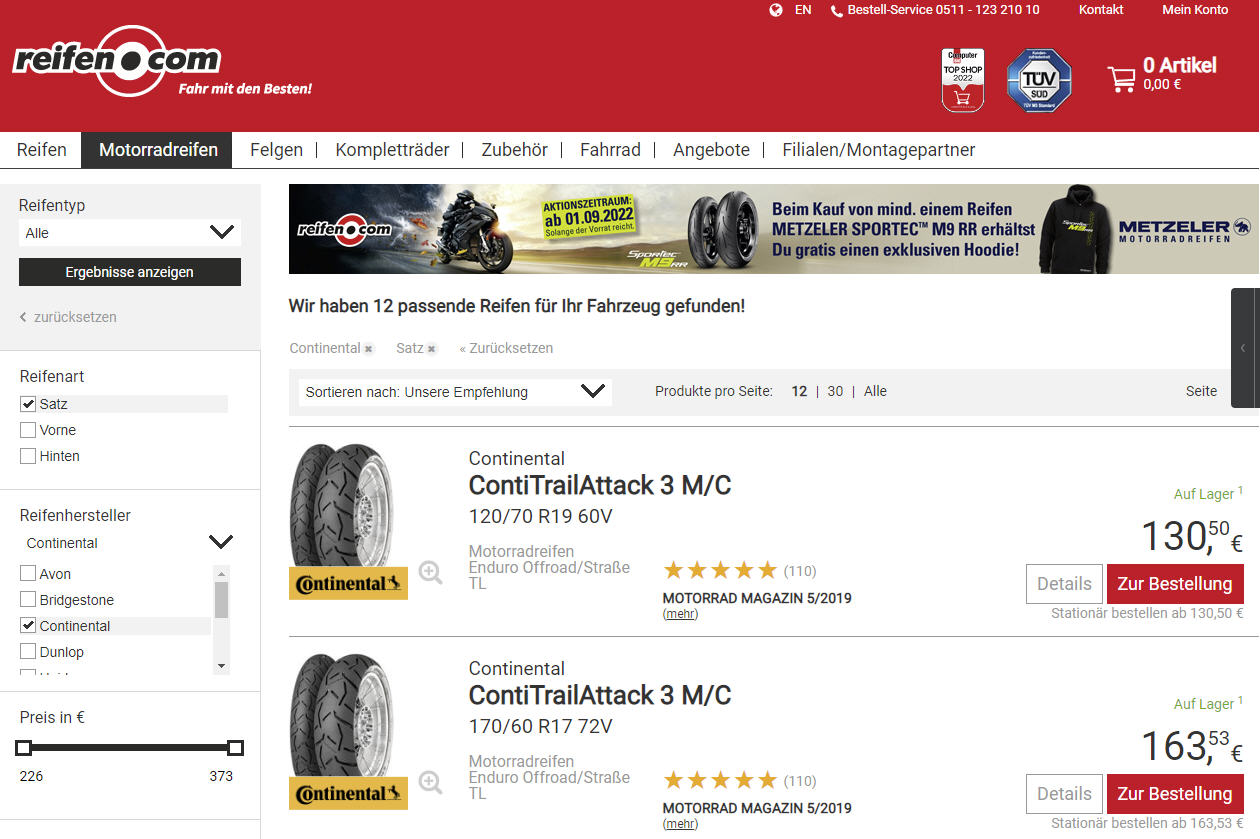
Task: Click mehr under the first Motorrad Magazin test
Action: point(681,614)
